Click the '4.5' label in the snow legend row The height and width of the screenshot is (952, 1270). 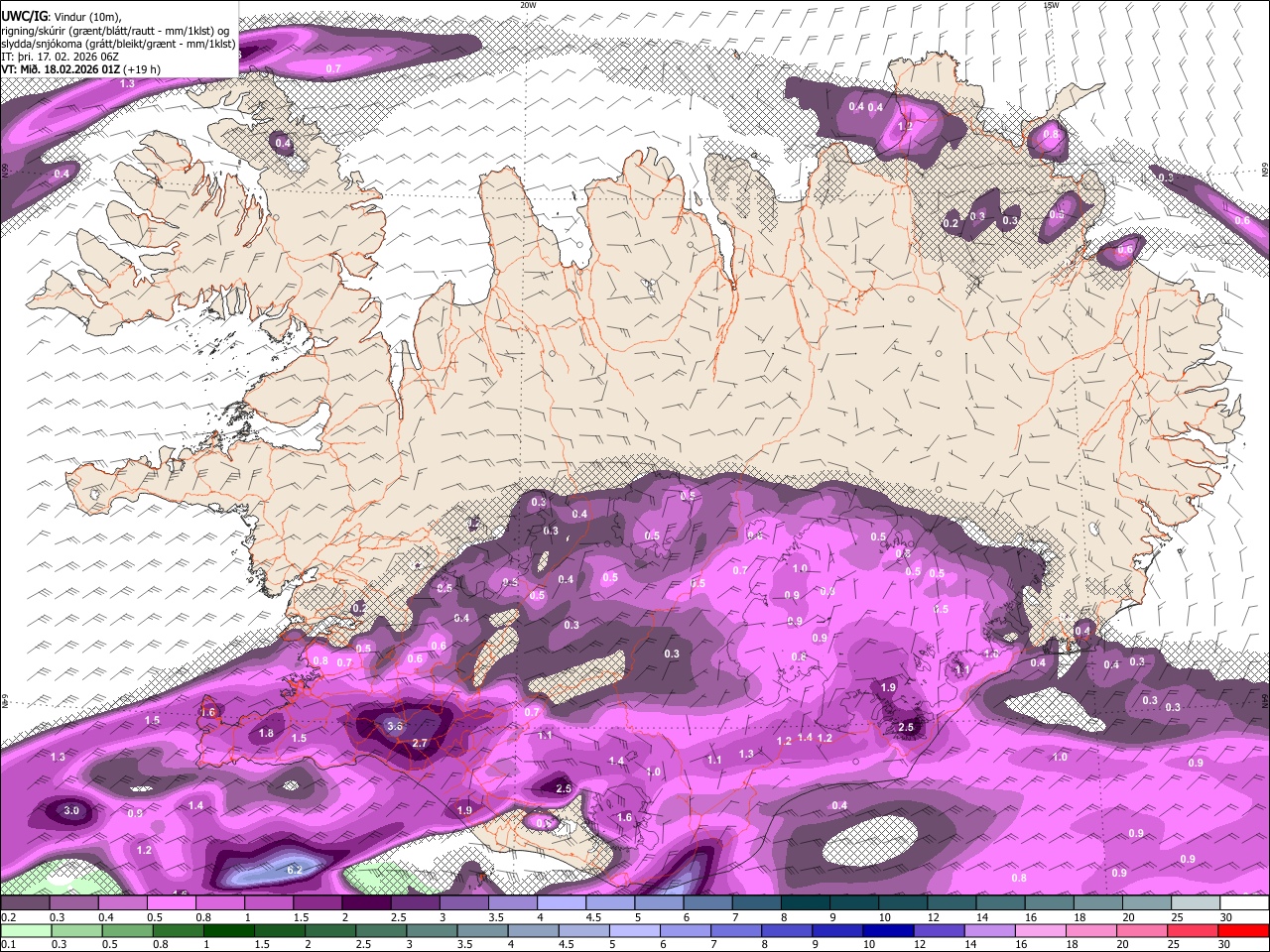click(593, 917)
